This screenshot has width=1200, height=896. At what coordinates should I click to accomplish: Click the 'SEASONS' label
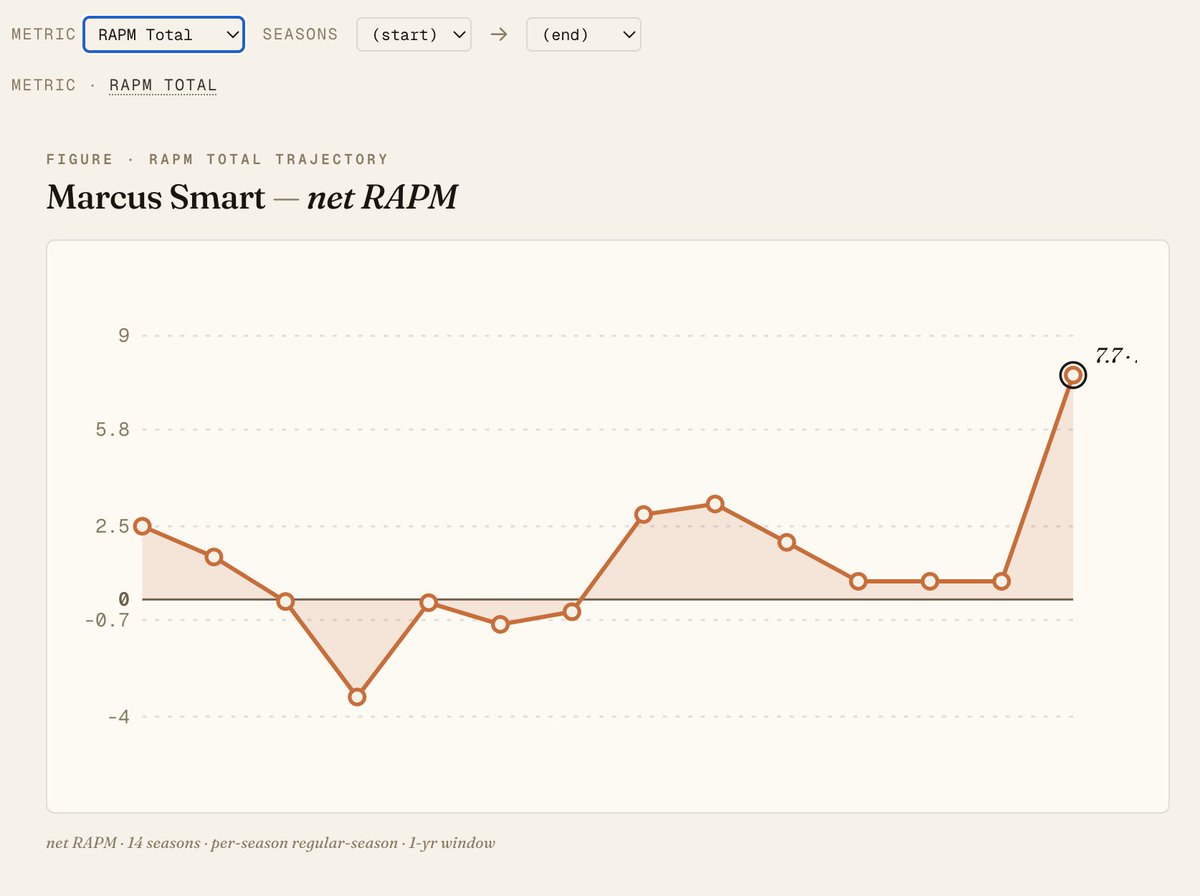pyautogui.click(x=300, y=34)
